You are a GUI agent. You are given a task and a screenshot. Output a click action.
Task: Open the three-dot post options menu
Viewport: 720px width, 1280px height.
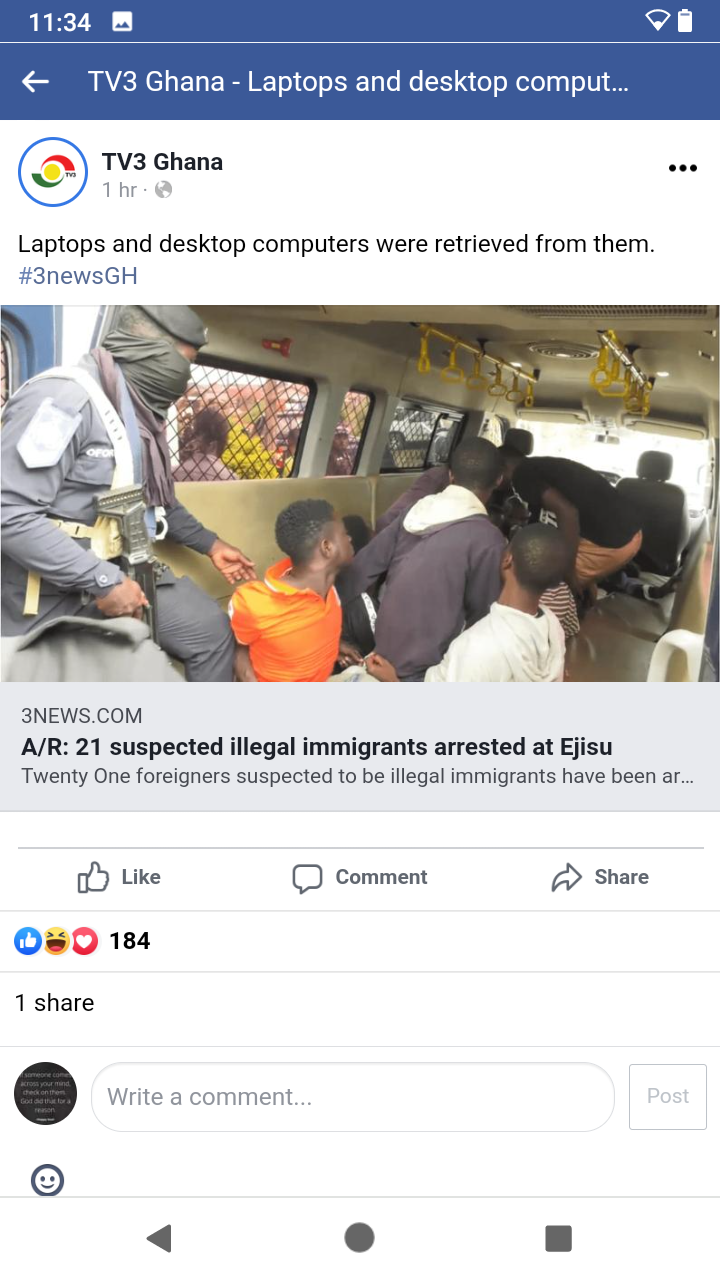pos(682,168)
